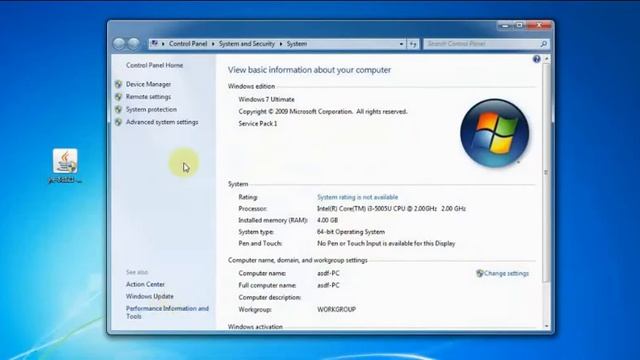Click the refresh button beside address bar

[413, 44]
